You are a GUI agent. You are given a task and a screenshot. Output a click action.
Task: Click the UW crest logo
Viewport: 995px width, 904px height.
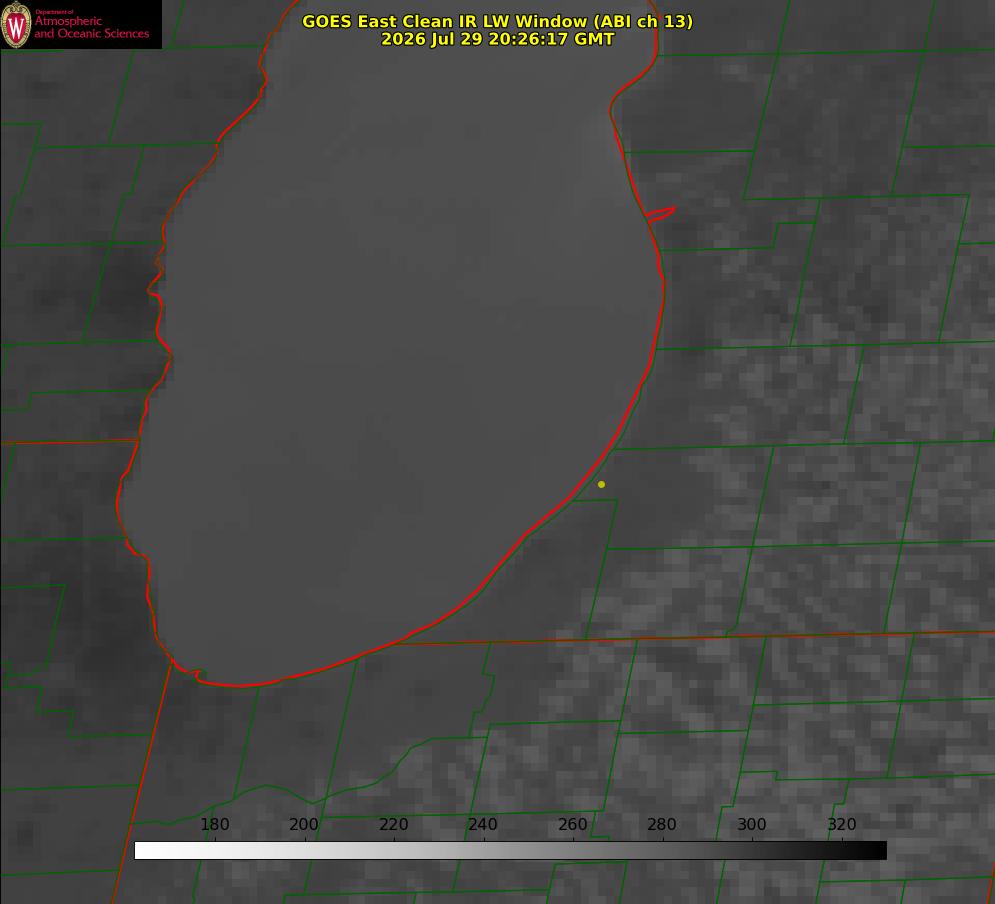16,24
